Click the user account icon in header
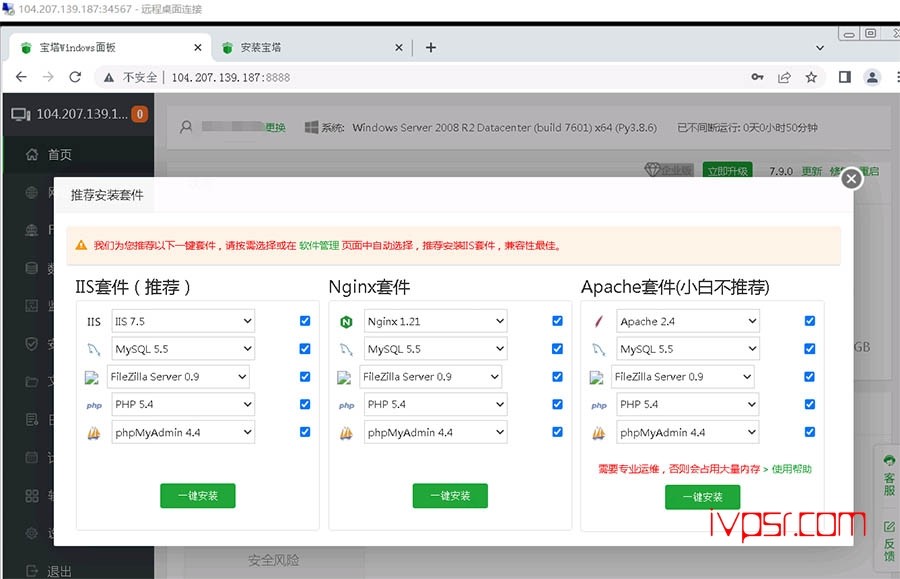Viewport: 900px width, 579px height. pos(186,127)
